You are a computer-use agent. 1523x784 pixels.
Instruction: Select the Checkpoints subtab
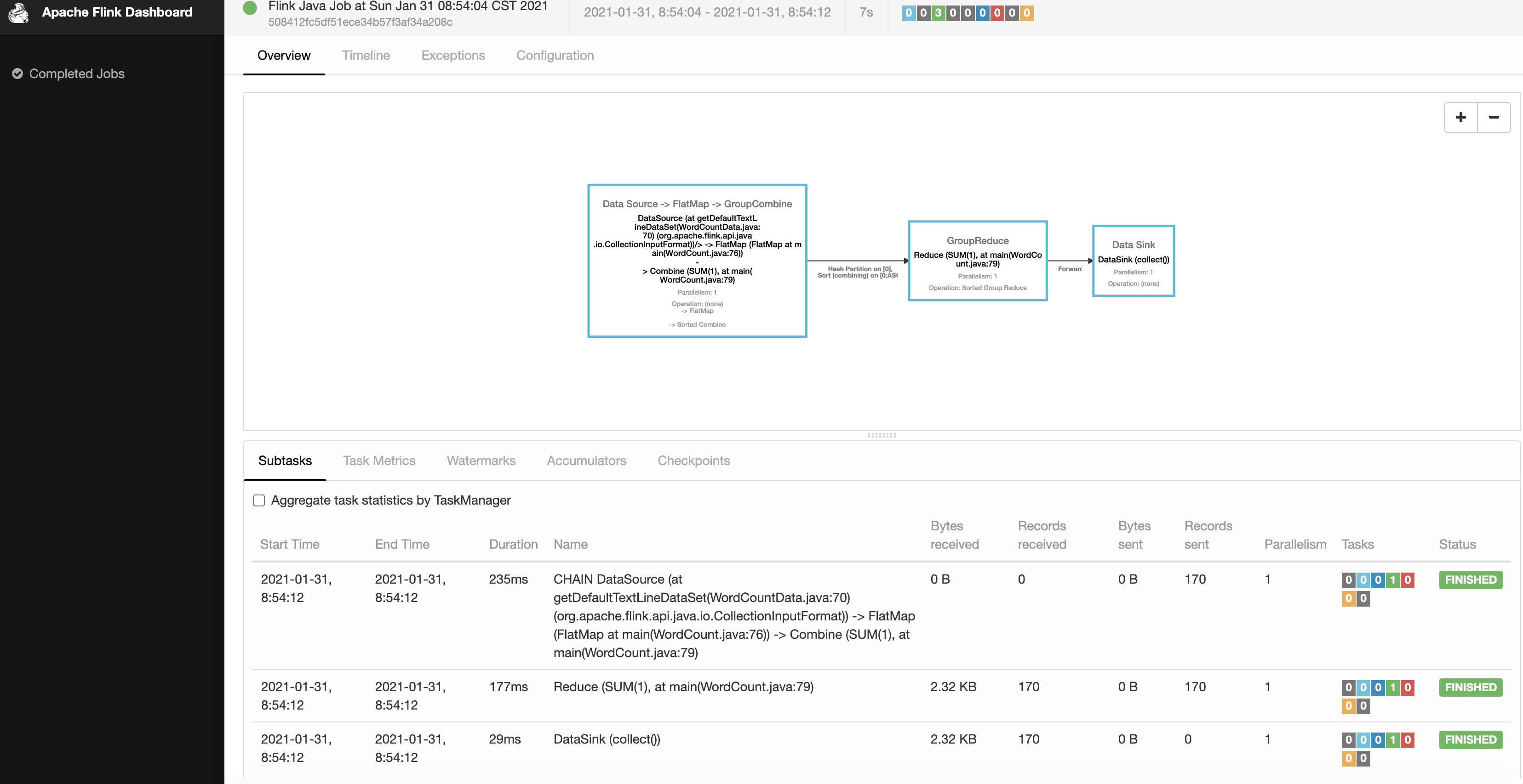(694, 461)
